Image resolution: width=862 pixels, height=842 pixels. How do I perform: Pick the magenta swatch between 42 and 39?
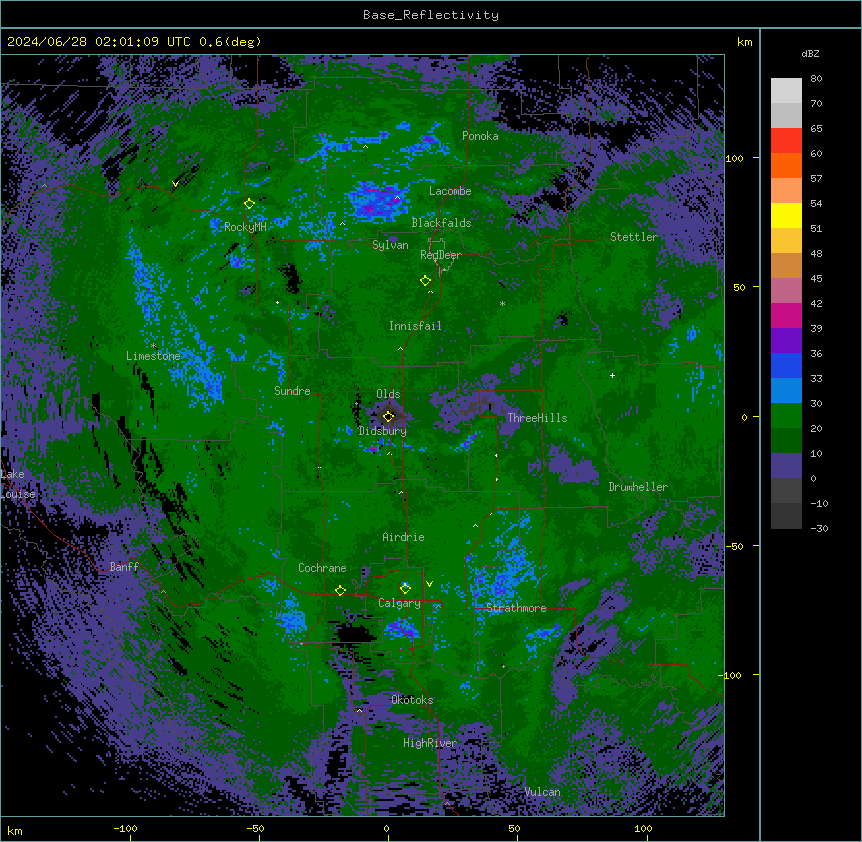(786, 315)
